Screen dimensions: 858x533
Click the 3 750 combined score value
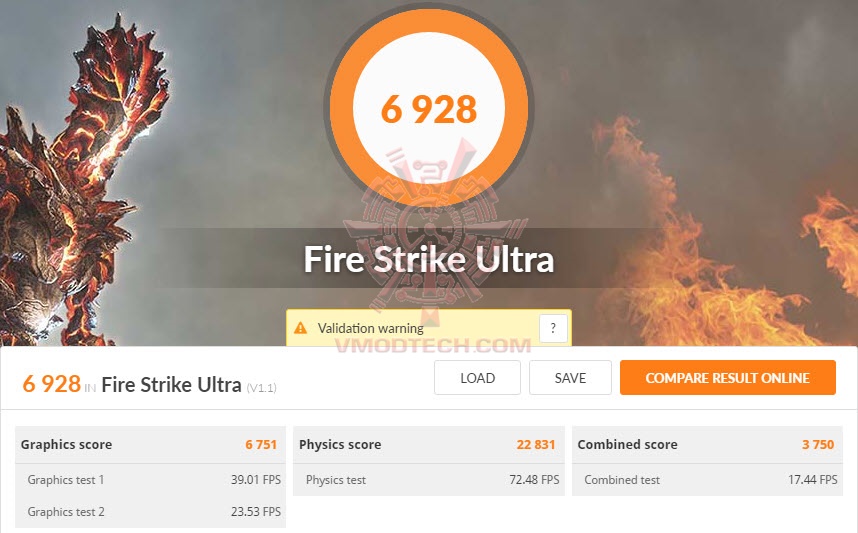[x=818, y=444]
